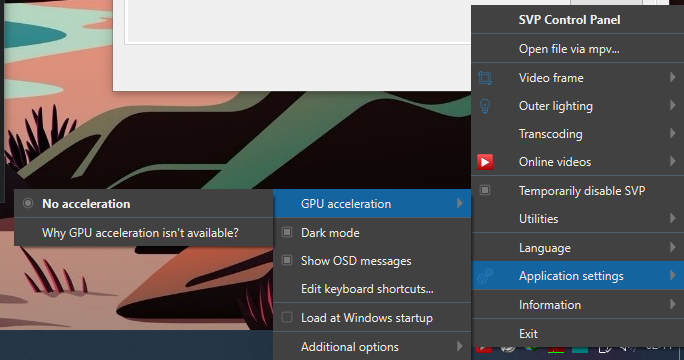Expand the GPU acceleration submenu arrow
Image resolution: width=684 pixels, height=360 pixels.
459,203
